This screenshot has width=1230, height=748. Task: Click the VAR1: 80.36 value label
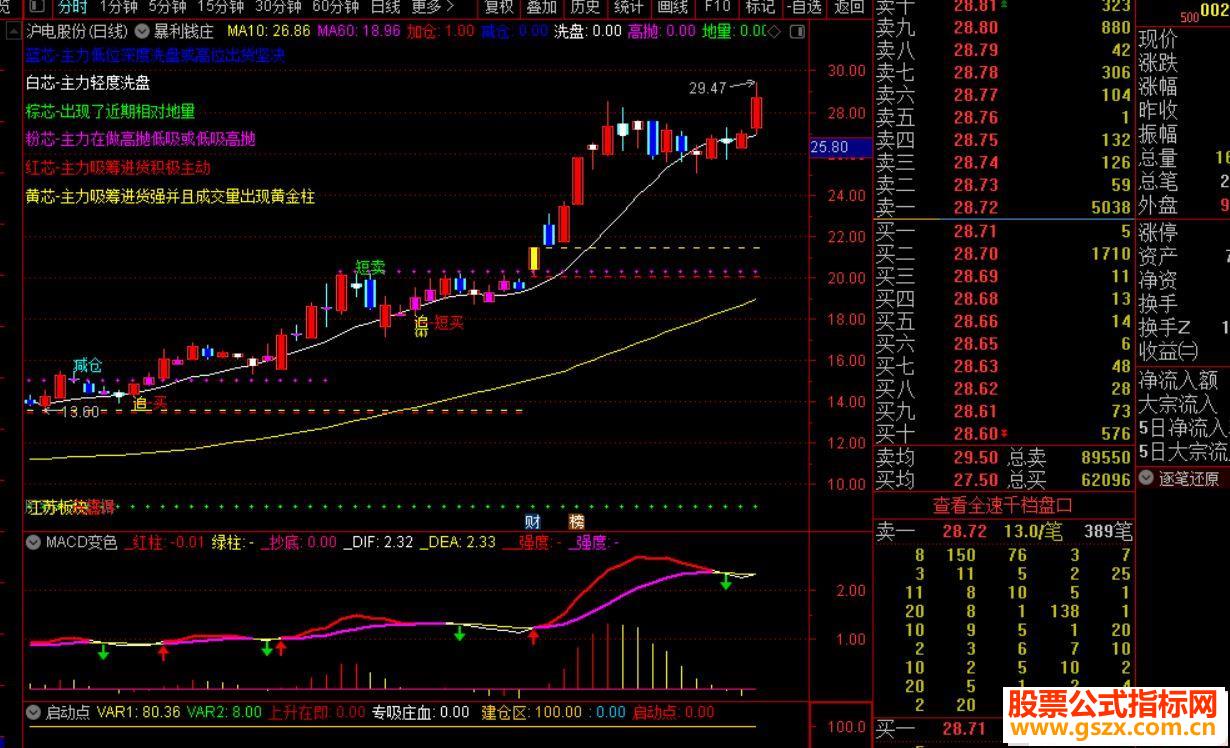(x=138, y=712)
